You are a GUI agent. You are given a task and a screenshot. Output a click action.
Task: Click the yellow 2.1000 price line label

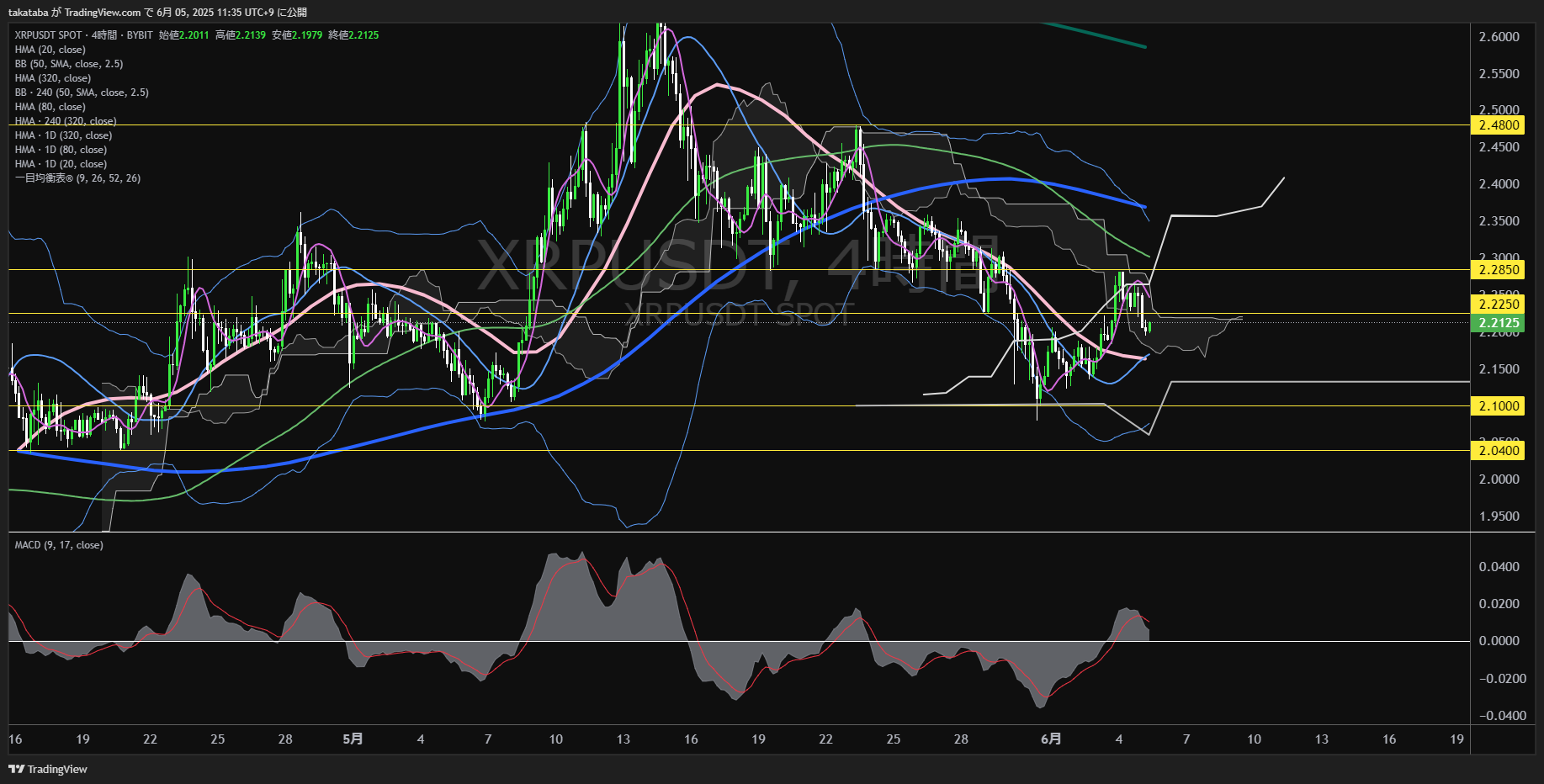1499,406
